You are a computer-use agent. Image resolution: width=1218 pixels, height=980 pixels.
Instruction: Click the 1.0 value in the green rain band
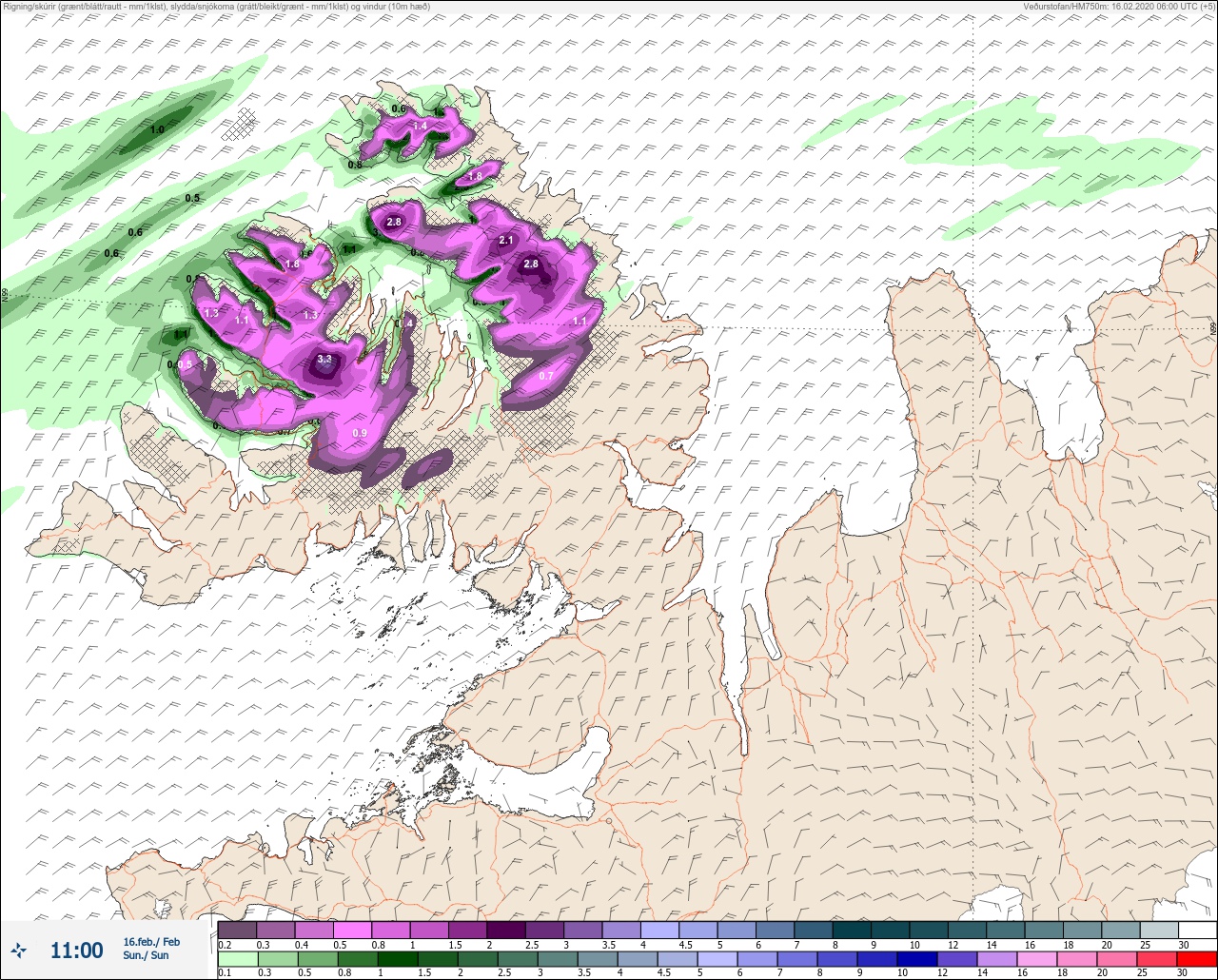point(158,129)
